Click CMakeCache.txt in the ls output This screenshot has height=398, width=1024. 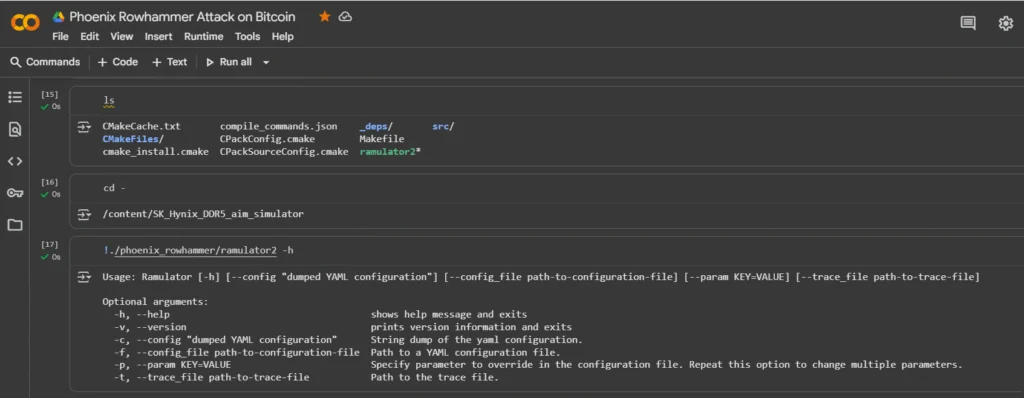(x=141, y=126)
